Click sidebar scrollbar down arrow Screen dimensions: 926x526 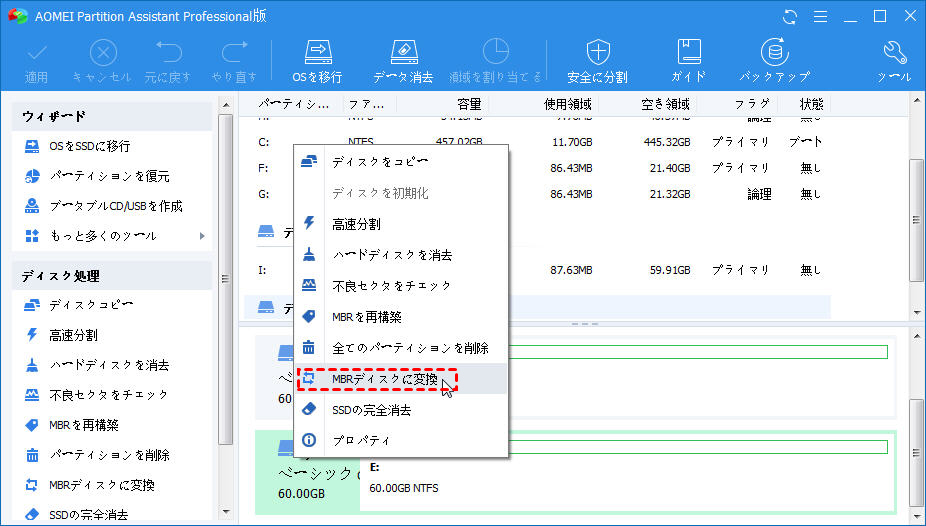click(226, 512)
